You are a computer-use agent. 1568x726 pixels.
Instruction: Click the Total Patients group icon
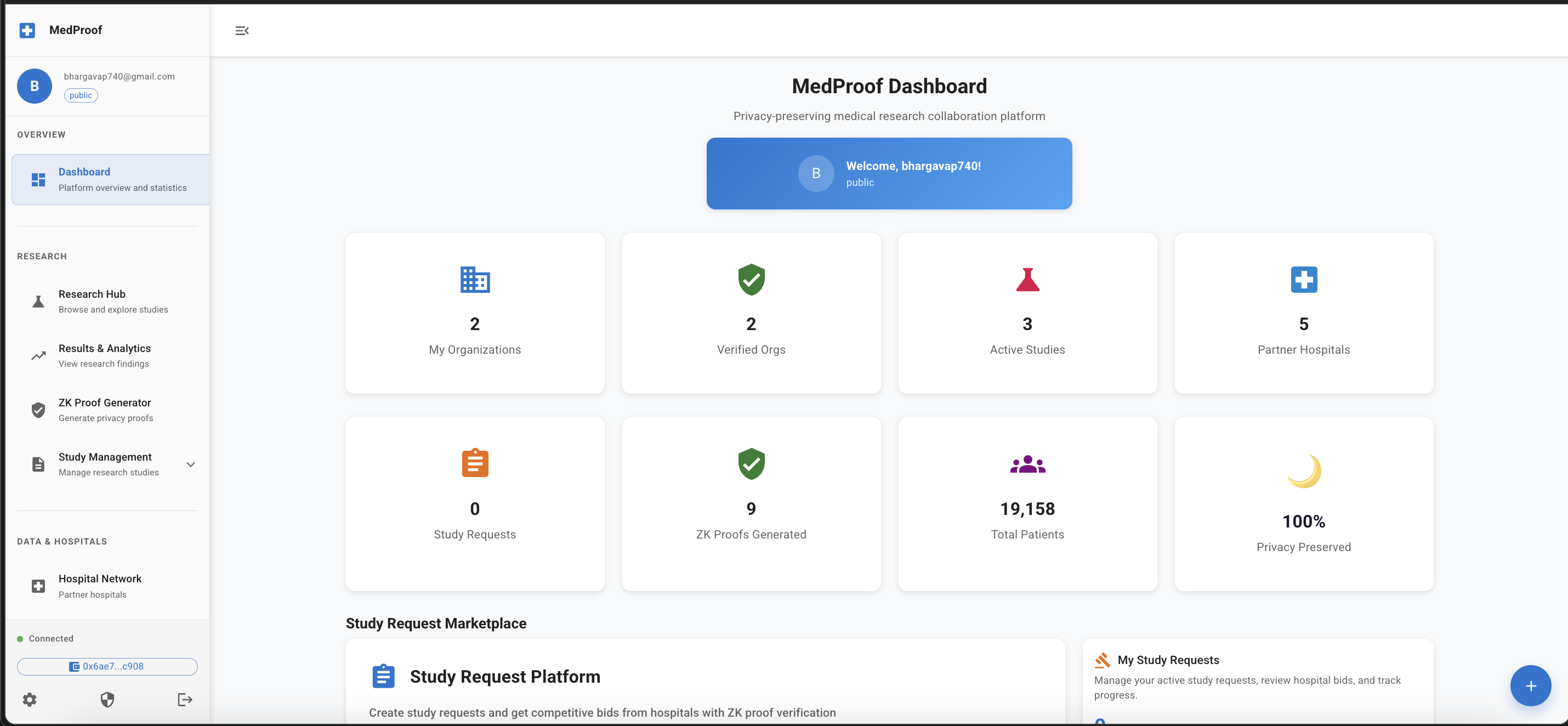tap(1027, 464)
